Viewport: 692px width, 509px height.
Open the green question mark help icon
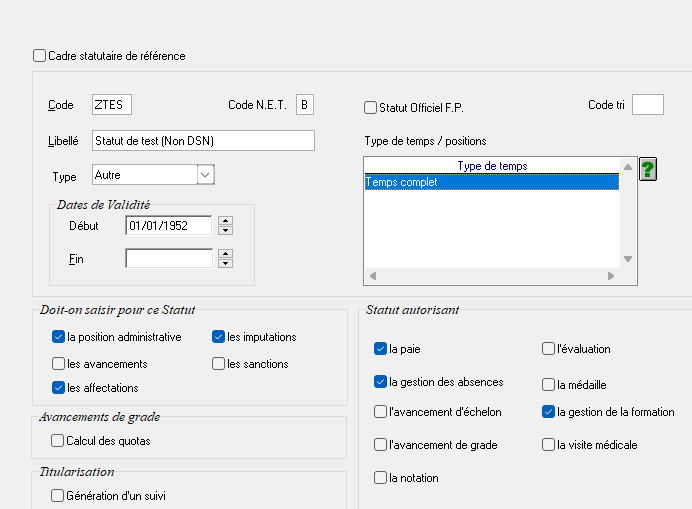[648, 169]
